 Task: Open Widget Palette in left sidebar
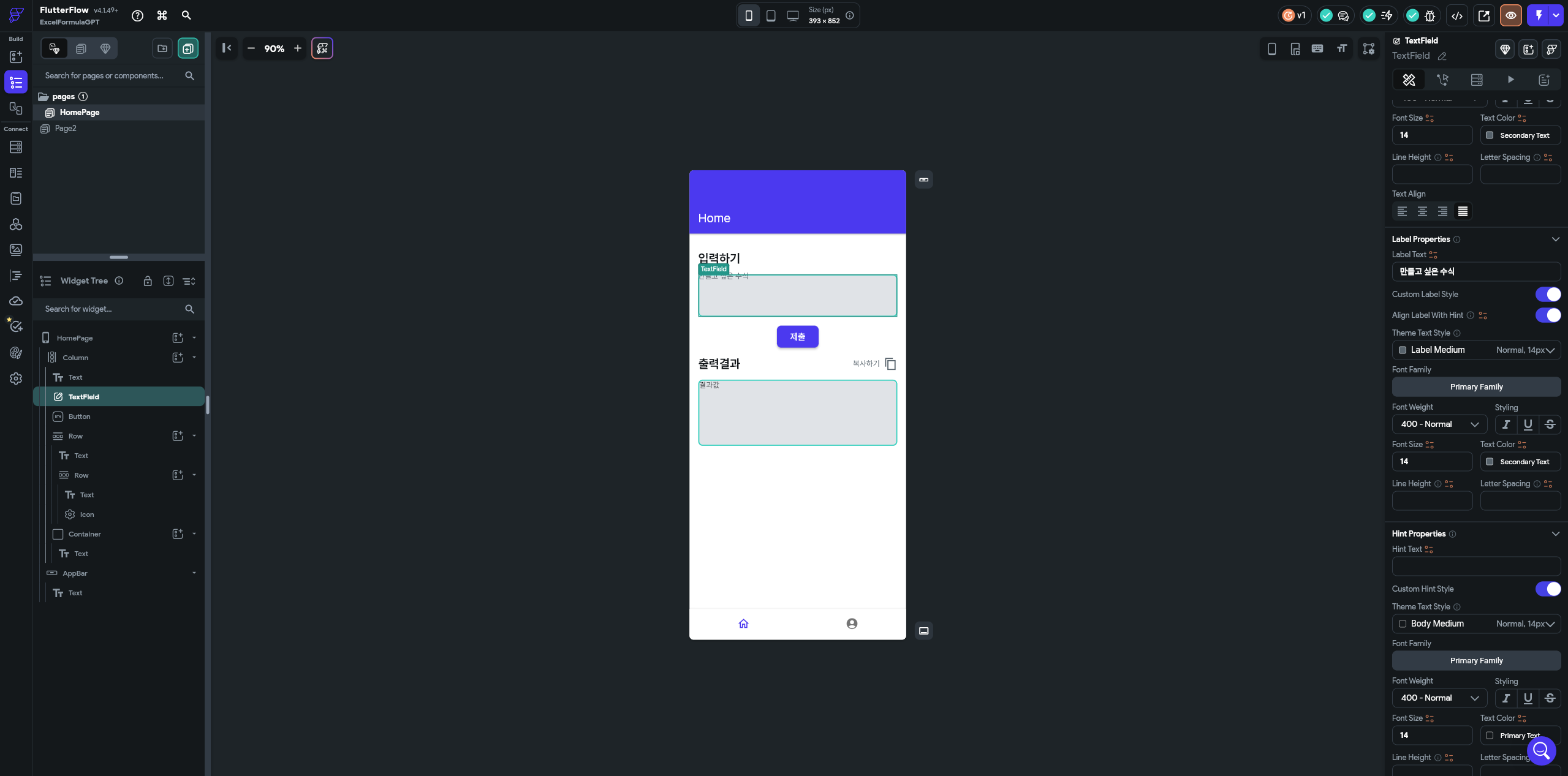point(16,57)
